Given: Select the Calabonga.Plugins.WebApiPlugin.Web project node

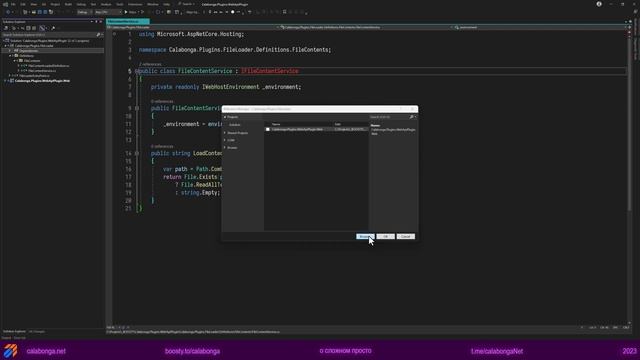Looking at the screenshot, I should pos(42,81).
